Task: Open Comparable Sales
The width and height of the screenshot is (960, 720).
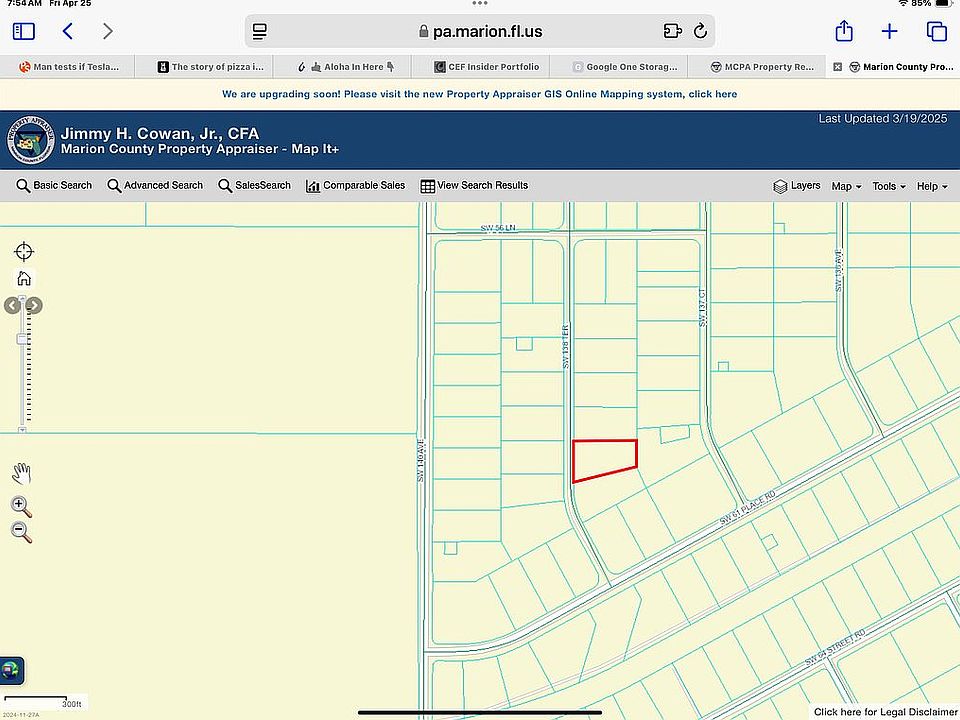Action: (355, 186)
